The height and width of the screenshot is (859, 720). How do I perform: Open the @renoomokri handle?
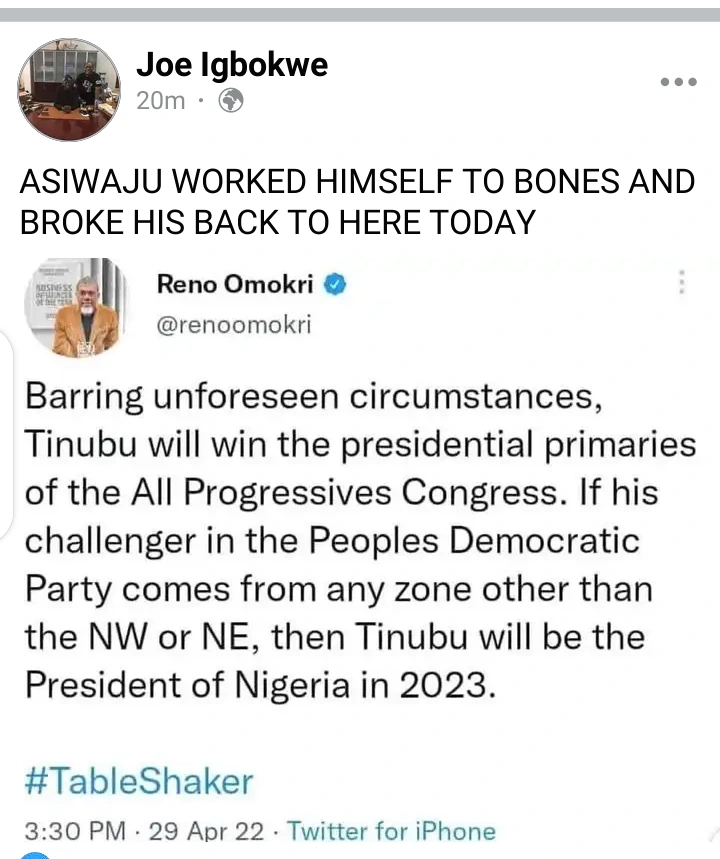click(231, 325)
